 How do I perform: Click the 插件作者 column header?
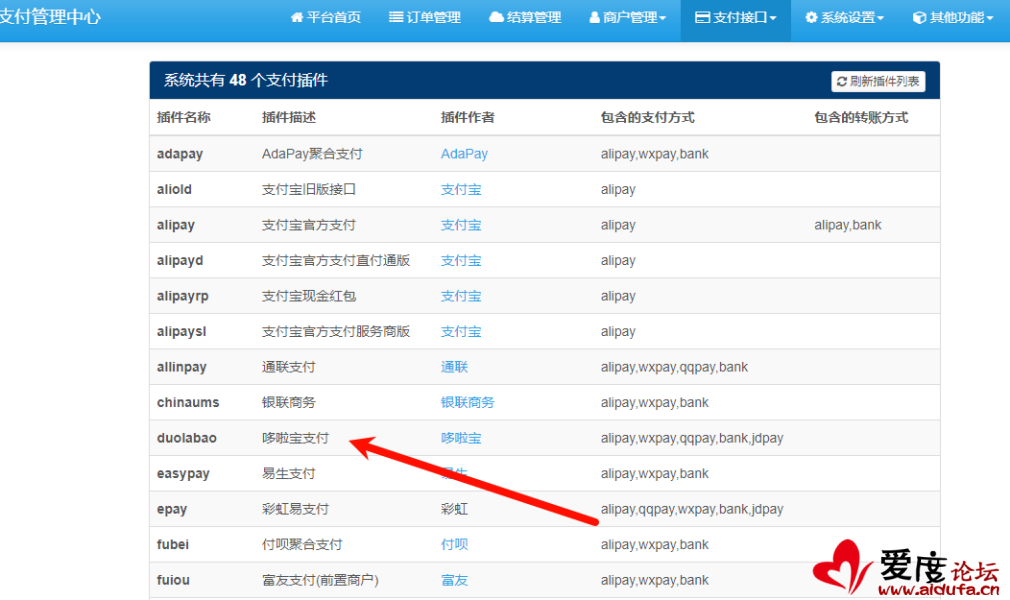pyautogui.click(x=467, y=117)
